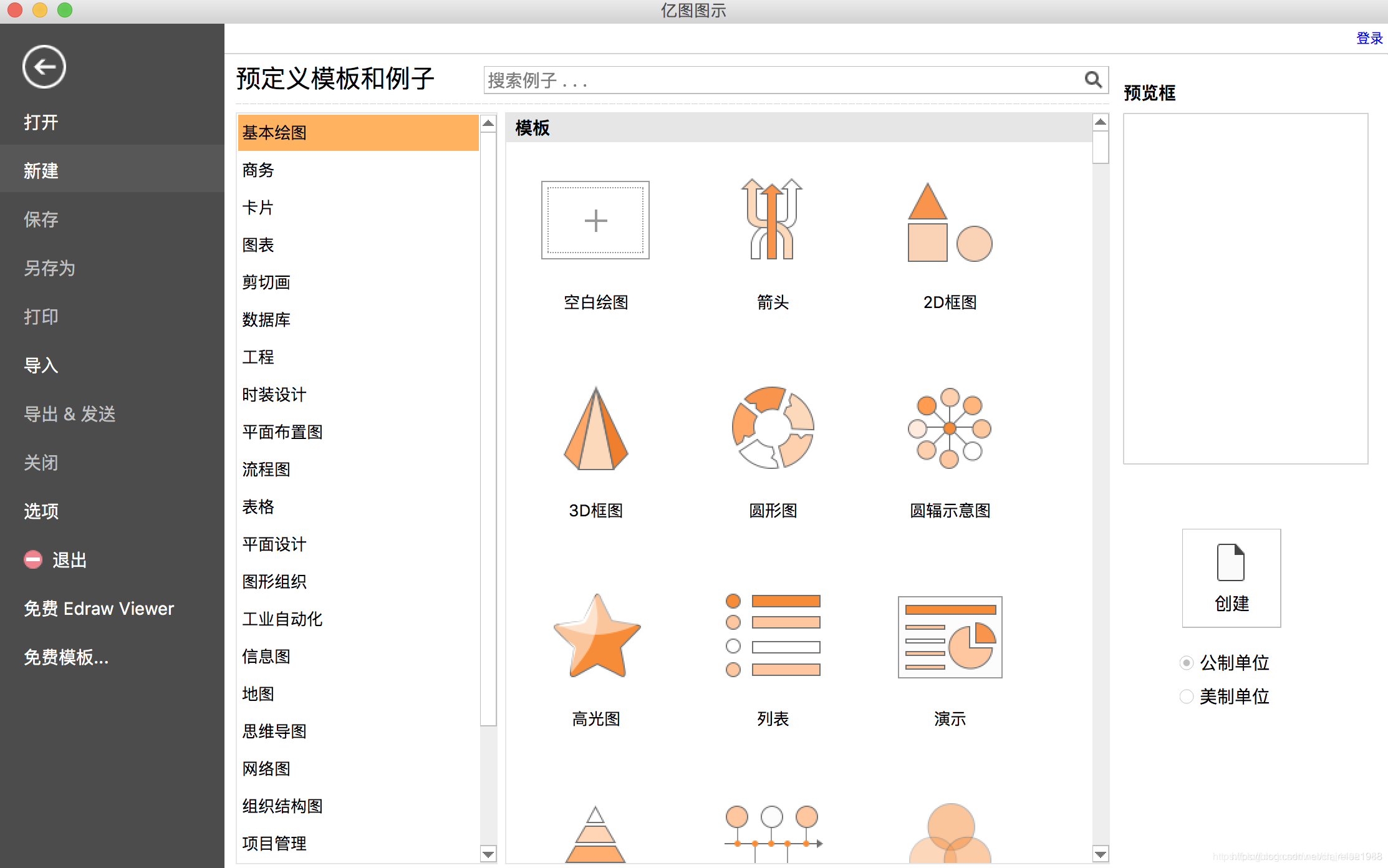Click template pane scroll-up arrow

point(1101,122)
